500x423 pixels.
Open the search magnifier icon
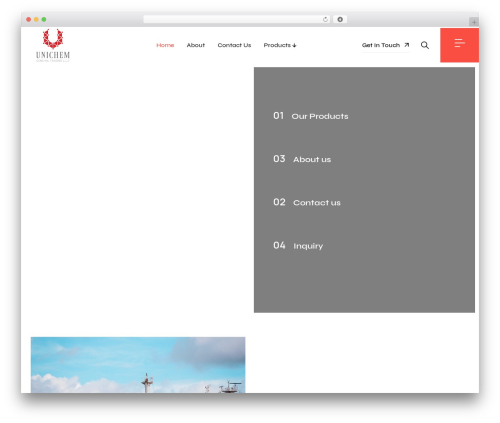tap(425, 45)
